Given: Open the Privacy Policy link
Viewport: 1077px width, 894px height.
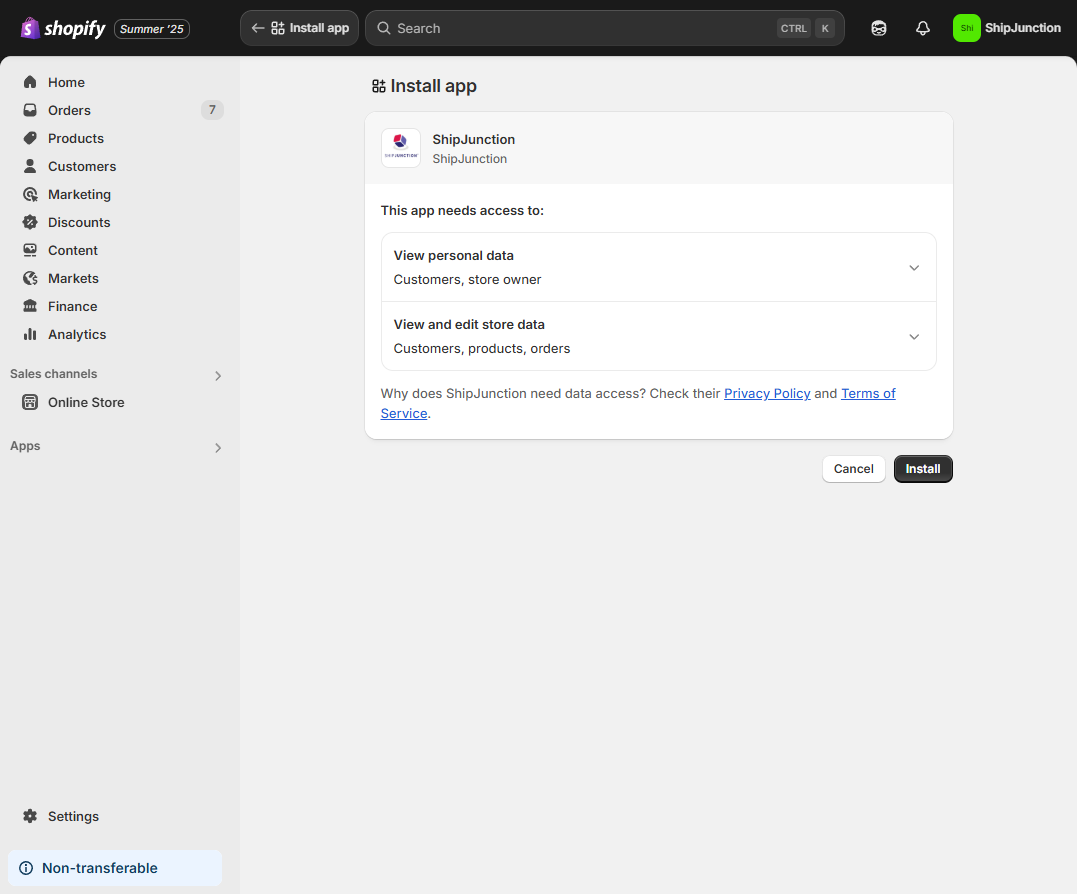Looking at the screenshot, I should [x=767, y=394].
